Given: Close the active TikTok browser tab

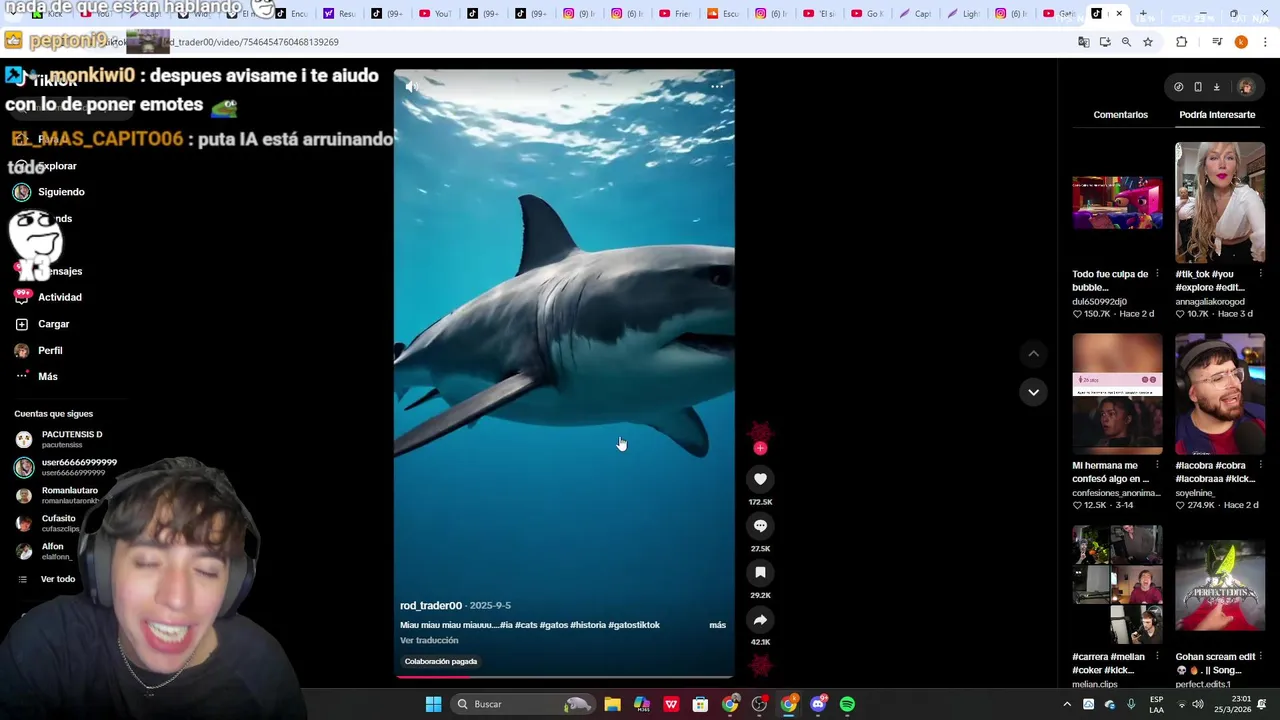Looking at the screenshot, I should [1119, 14].
